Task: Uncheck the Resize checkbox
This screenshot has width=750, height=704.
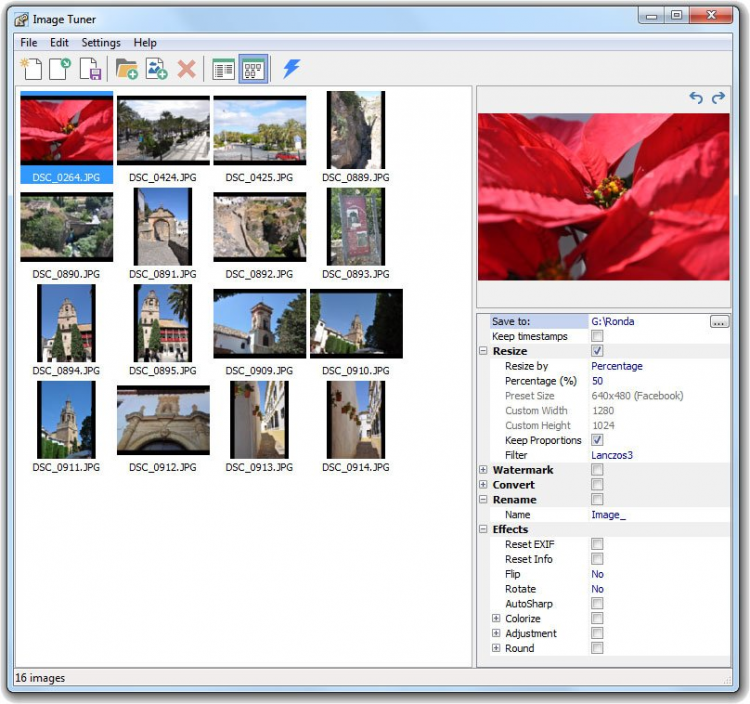Action: (597, 351)
